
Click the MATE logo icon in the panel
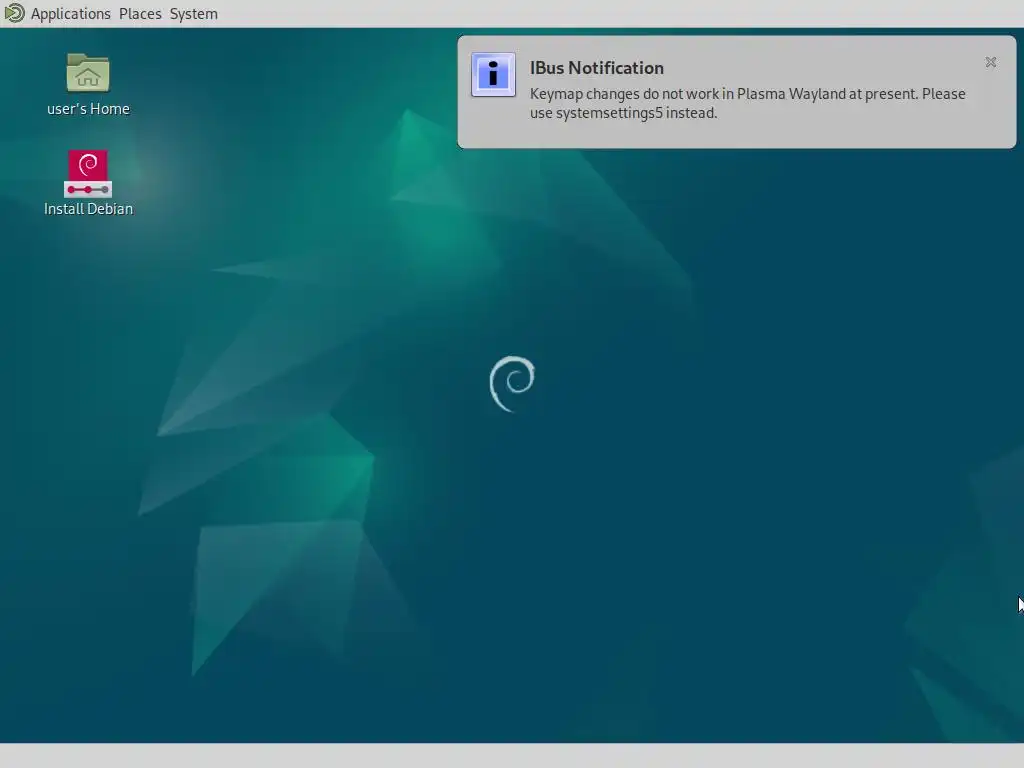pos(14,13)
